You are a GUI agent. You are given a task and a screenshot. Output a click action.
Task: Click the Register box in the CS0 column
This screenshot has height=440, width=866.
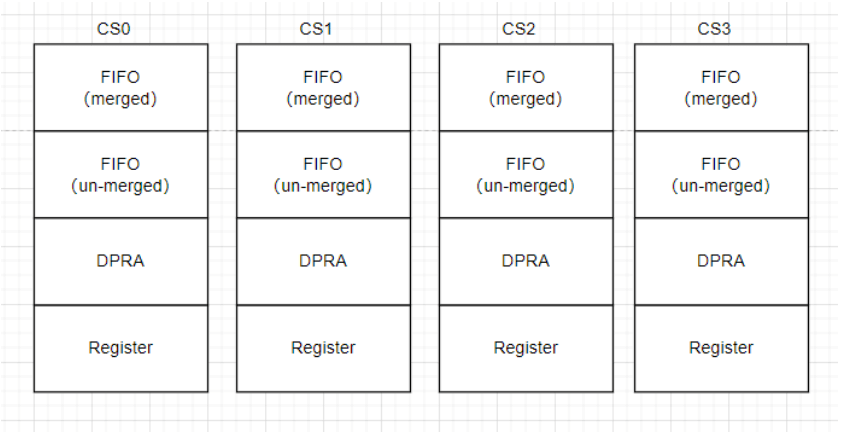tap(121, 348)
